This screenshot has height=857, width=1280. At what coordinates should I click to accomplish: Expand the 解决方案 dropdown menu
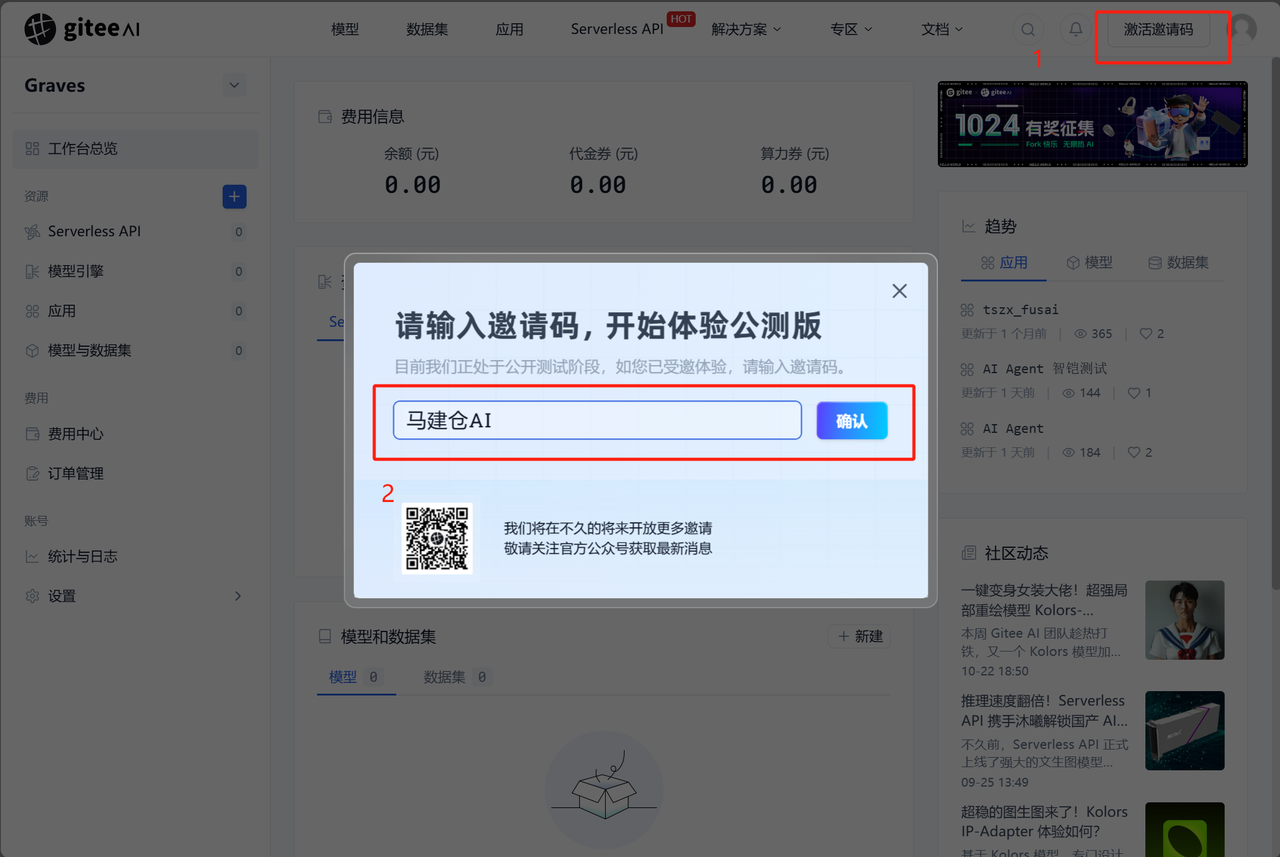[x=746, y=29]
